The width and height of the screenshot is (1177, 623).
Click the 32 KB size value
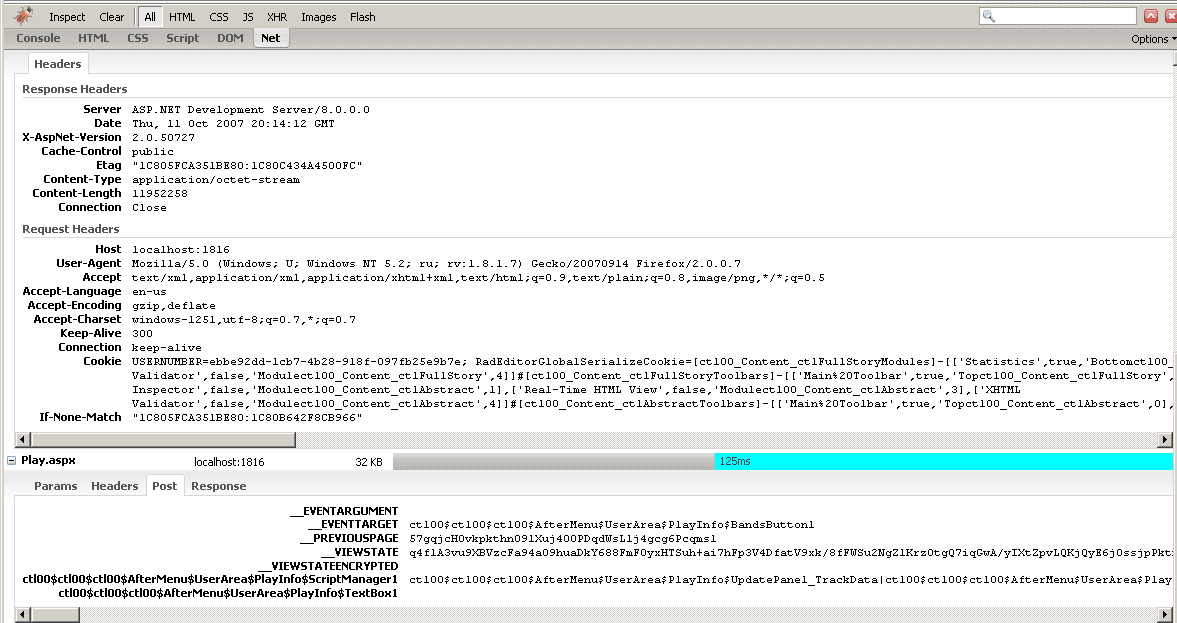coord(369,462)
